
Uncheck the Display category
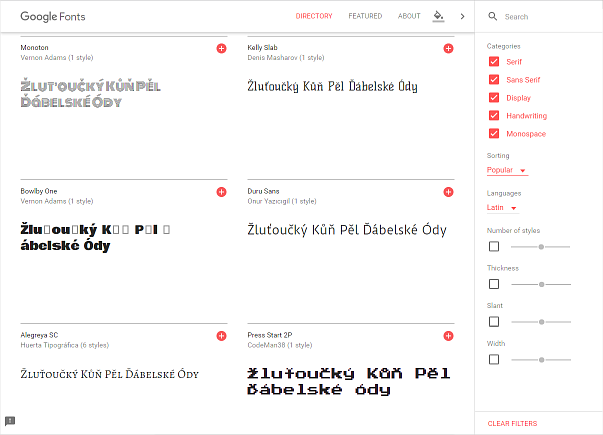click(x=494, y=98)
